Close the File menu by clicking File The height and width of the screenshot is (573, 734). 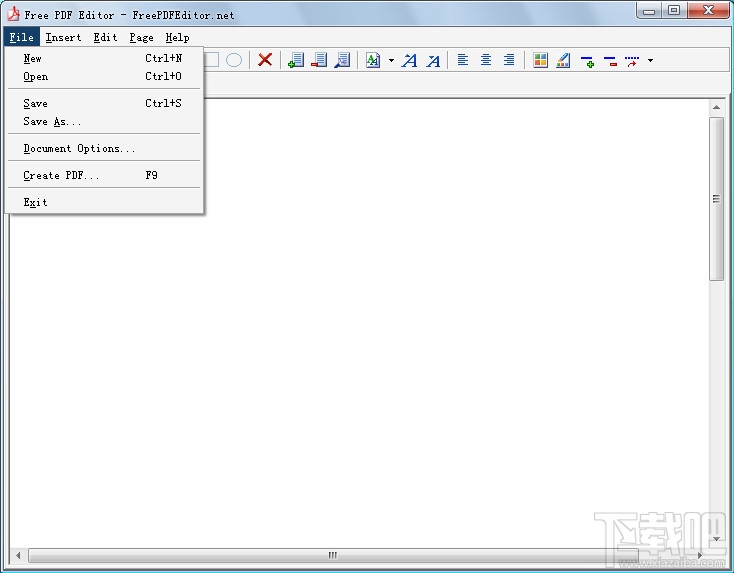tap(22, 37)
